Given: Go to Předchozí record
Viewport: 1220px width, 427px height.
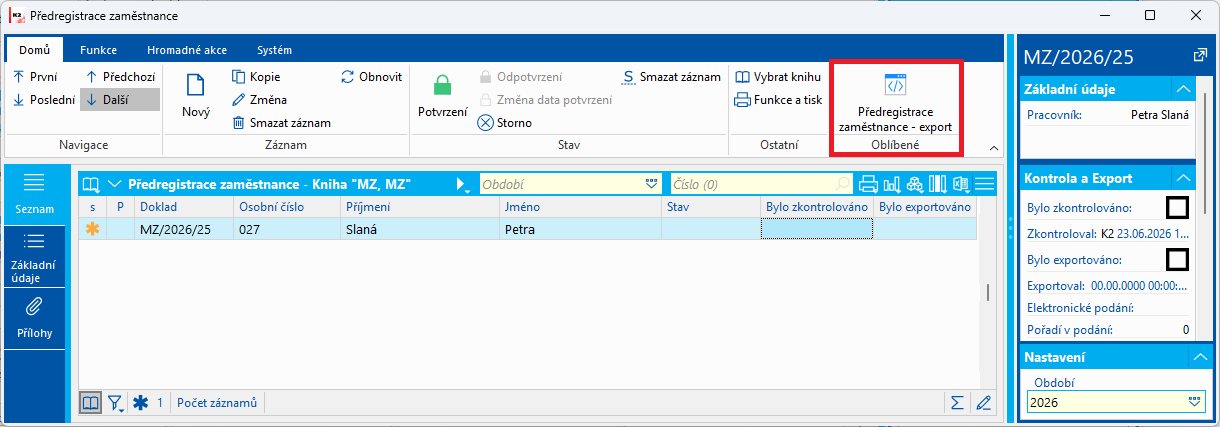Looking at the screenshot, I should [x=120, y=76].
